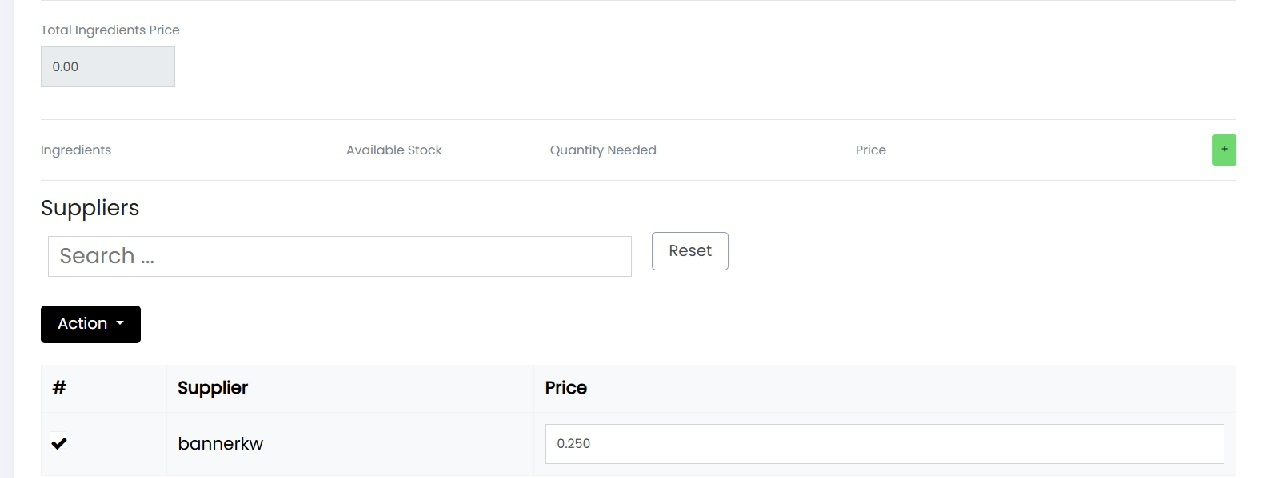Open the black Action dropdown
This screenshot has height=478, width=1269.
[90, 324]
